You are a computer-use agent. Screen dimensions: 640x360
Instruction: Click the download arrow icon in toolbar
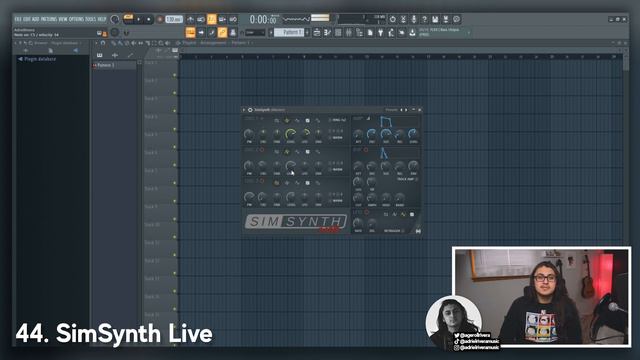(x=412, y=32)
